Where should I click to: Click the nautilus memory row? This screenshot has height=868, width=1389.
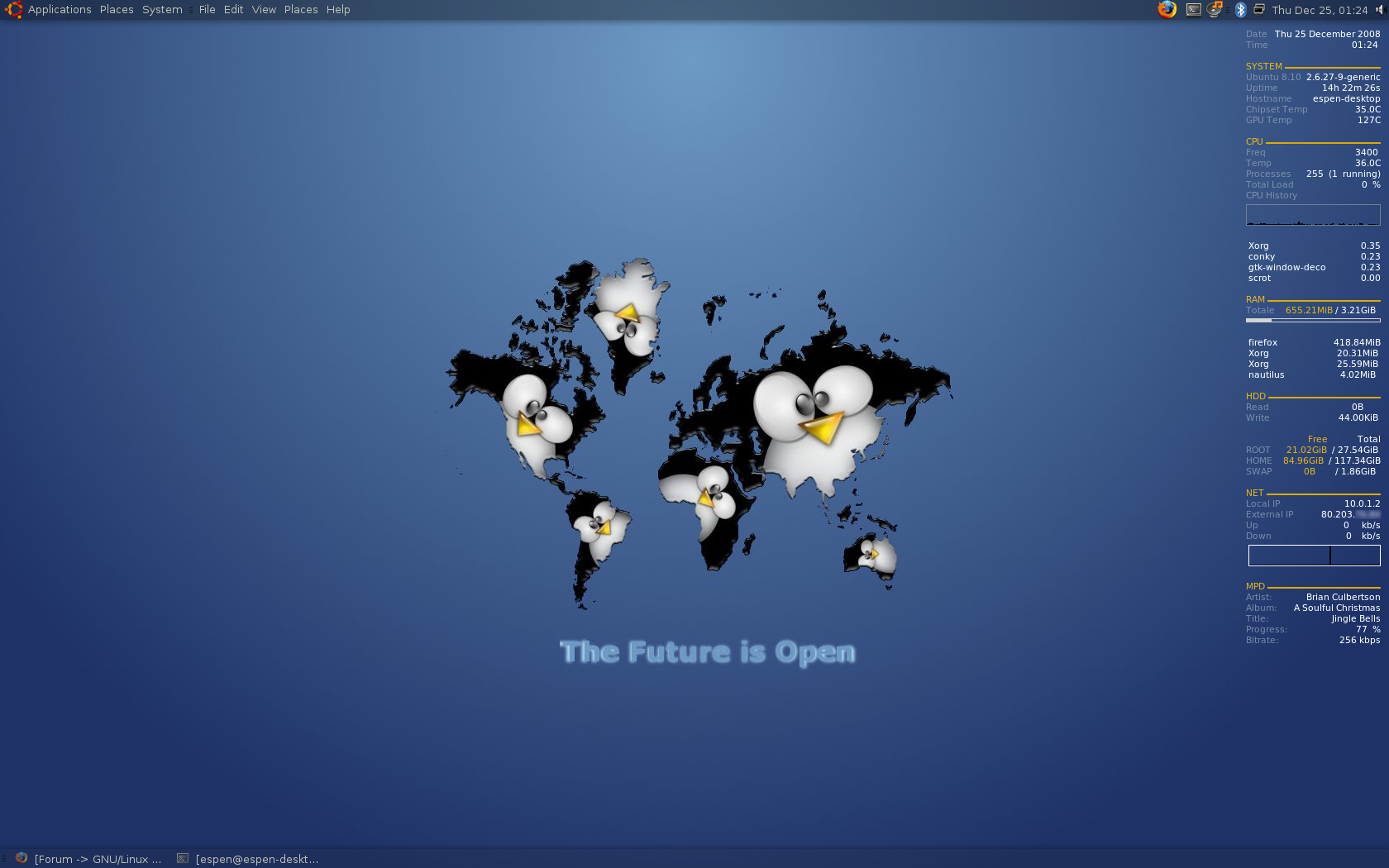[1314, 374]
